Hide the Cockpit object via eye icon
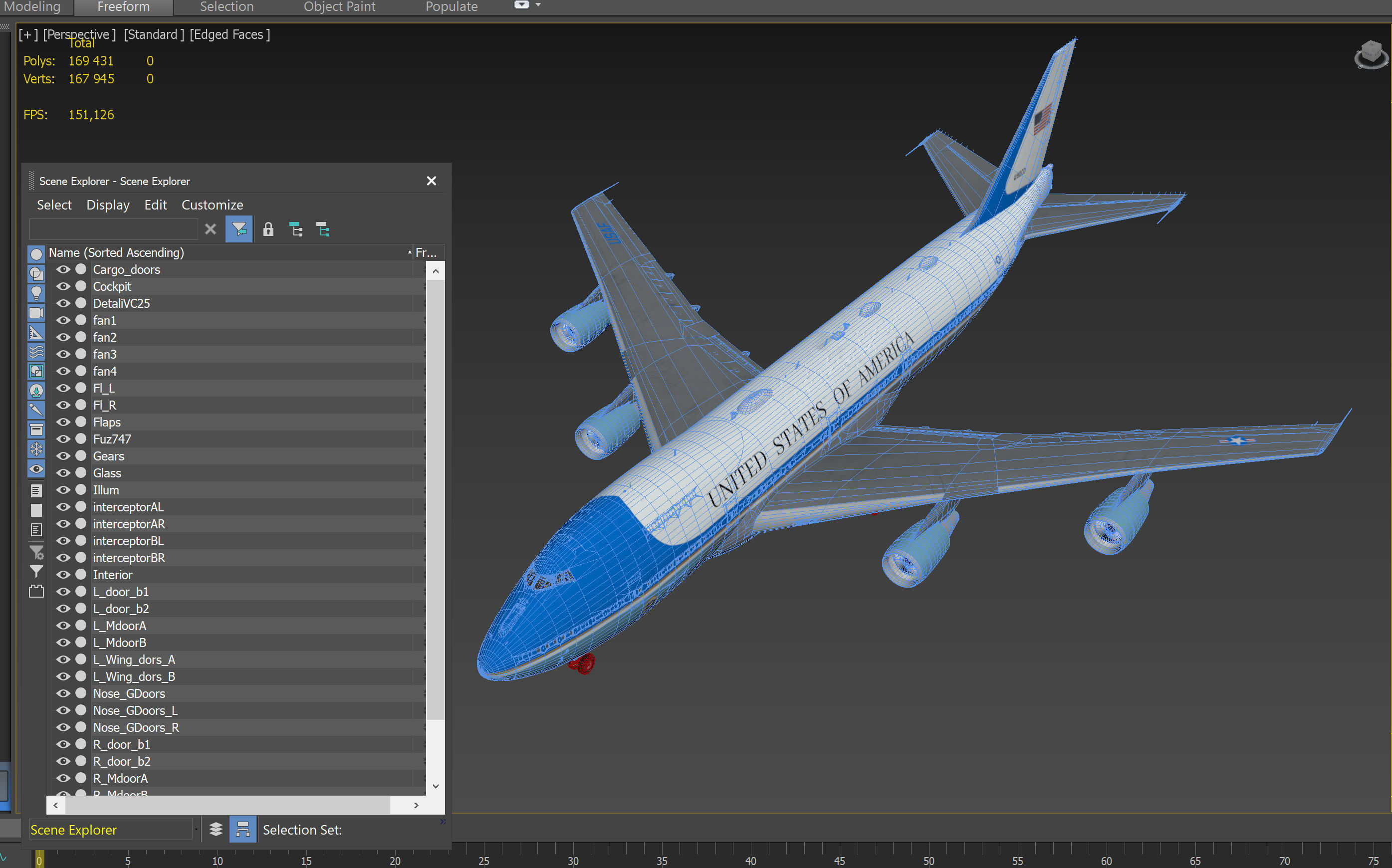 pyautogui.click(x=62, y=286)
